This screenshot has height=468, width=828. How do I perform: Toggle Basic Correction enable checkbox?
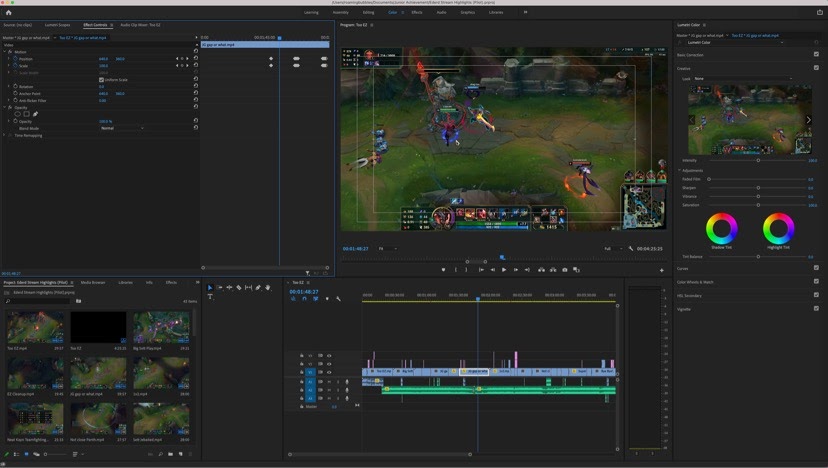[x=816, y=54]
